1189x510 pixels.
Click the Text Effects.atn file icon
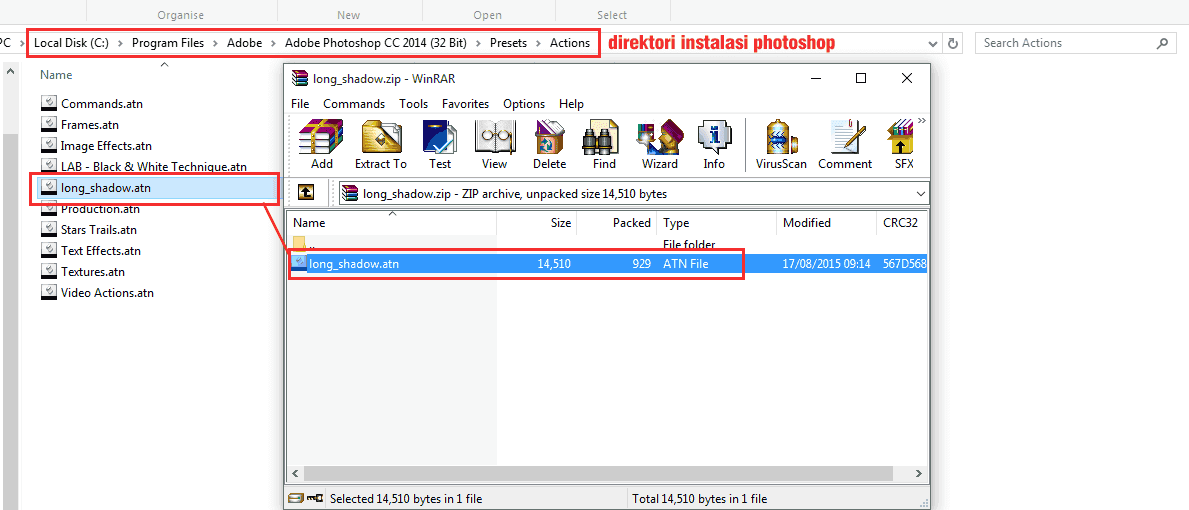point(49,251)
